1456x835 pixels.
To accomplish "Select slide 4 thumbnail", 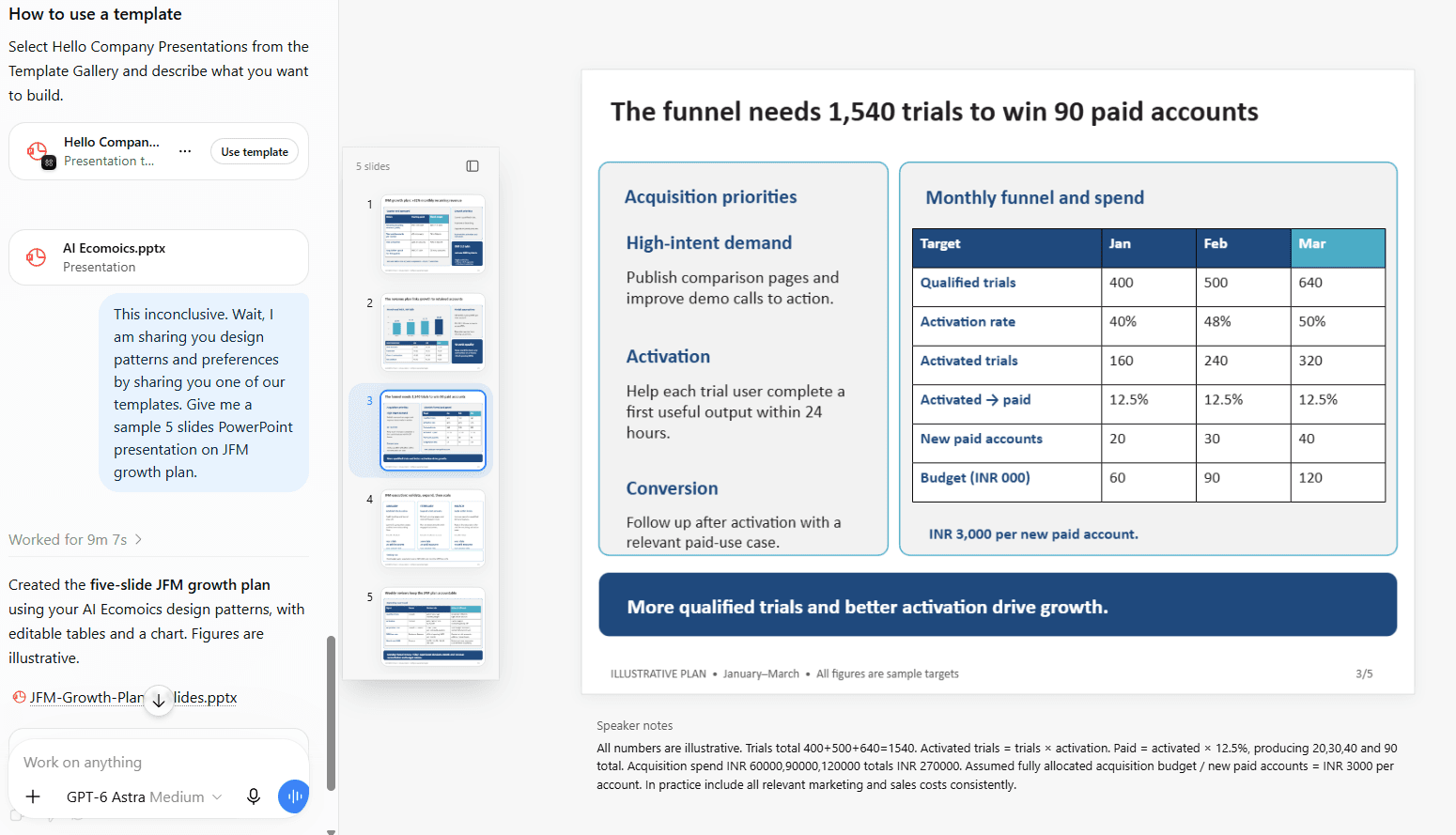I will point(432,528).
